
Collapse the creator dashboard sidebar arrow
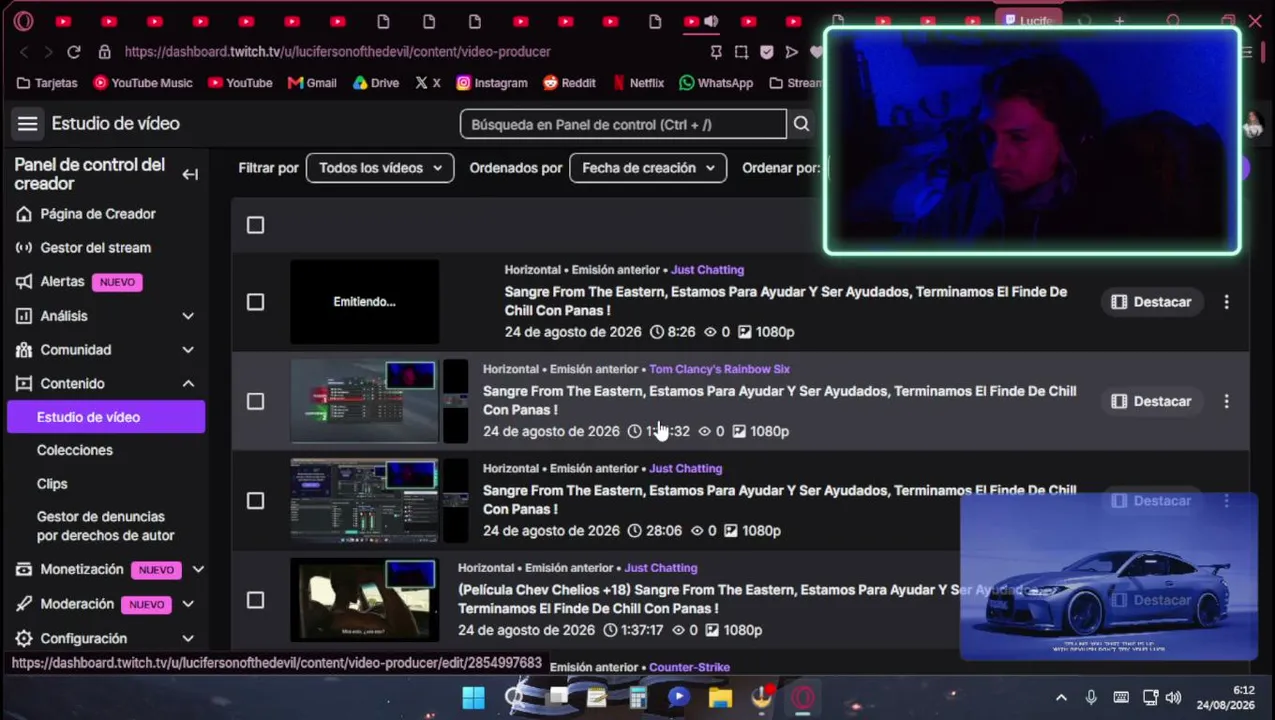point(190,175)
